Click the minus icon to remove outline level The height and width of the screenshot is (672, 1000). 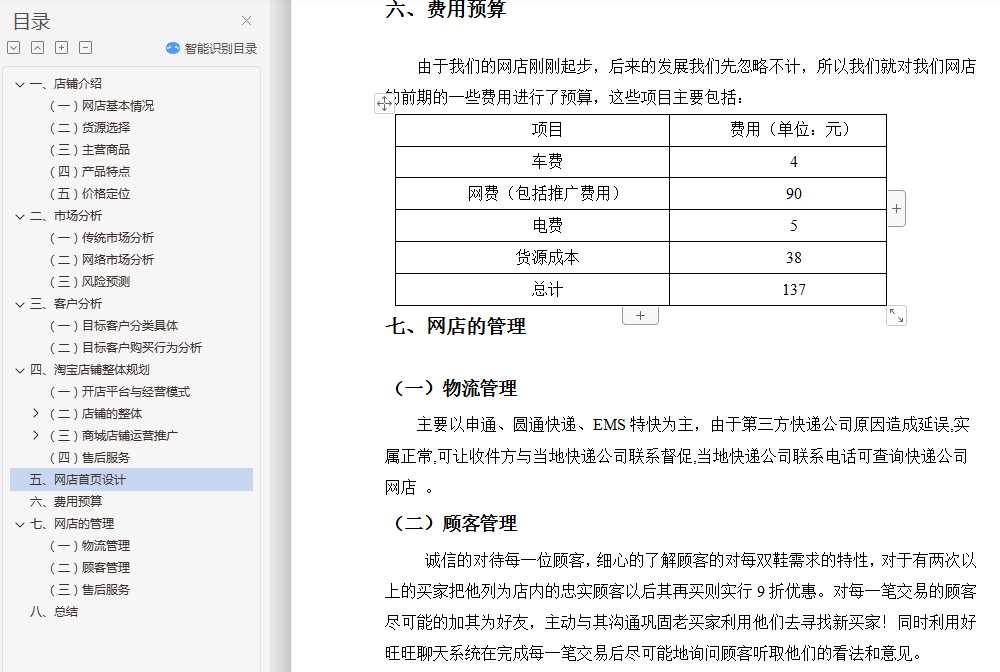click(85, 48)
